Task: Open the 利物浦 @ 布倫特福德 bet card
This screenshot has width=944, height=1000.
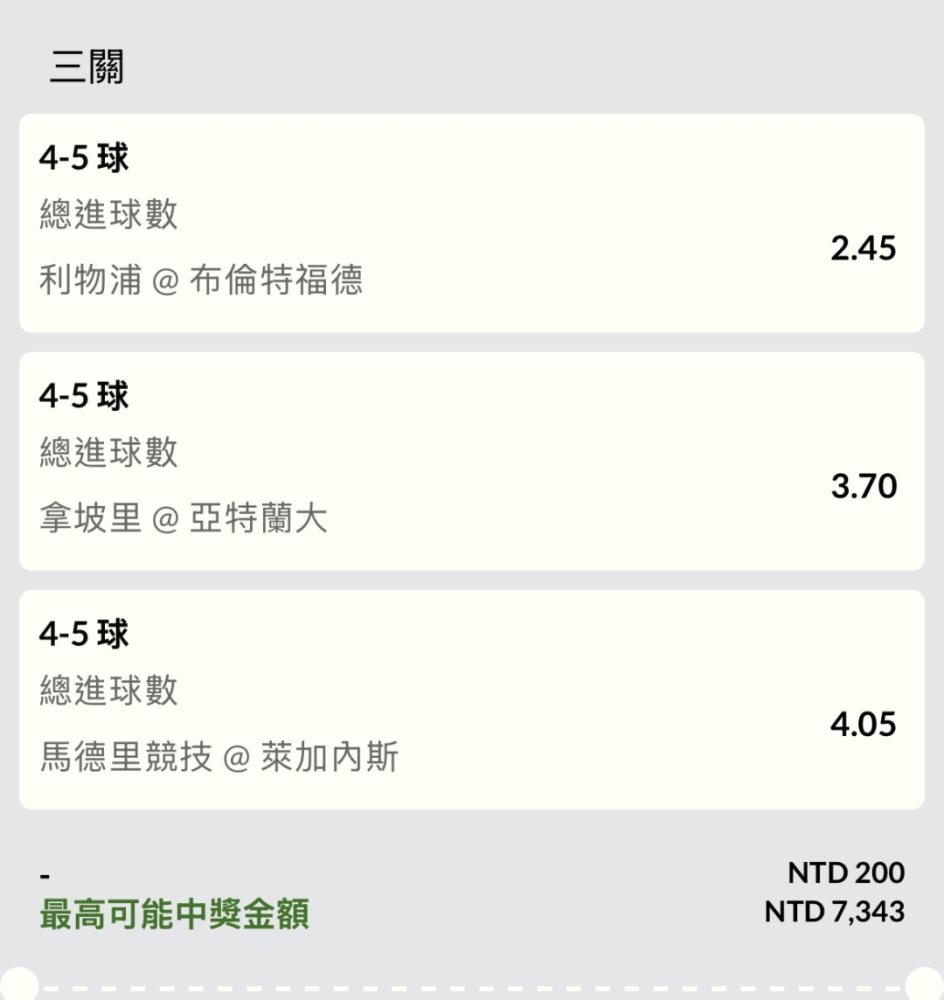Action: [x=472, y=223]
